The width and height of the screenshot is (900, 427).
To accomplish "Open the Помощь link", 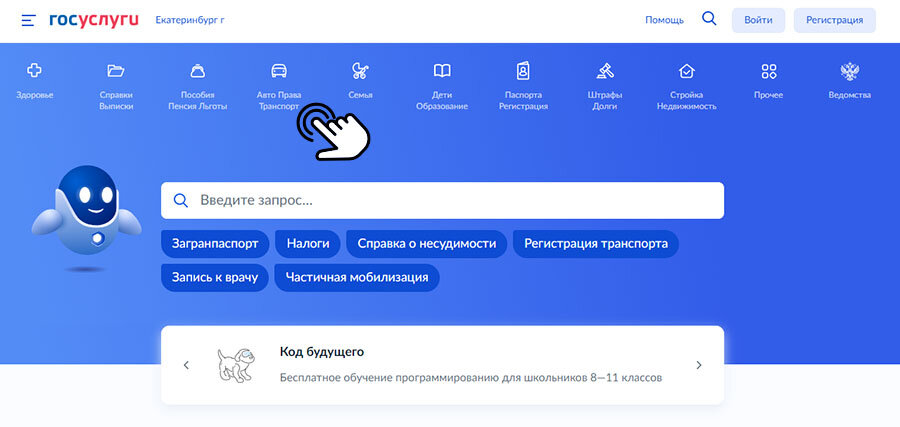I will [x=664, y=20].
